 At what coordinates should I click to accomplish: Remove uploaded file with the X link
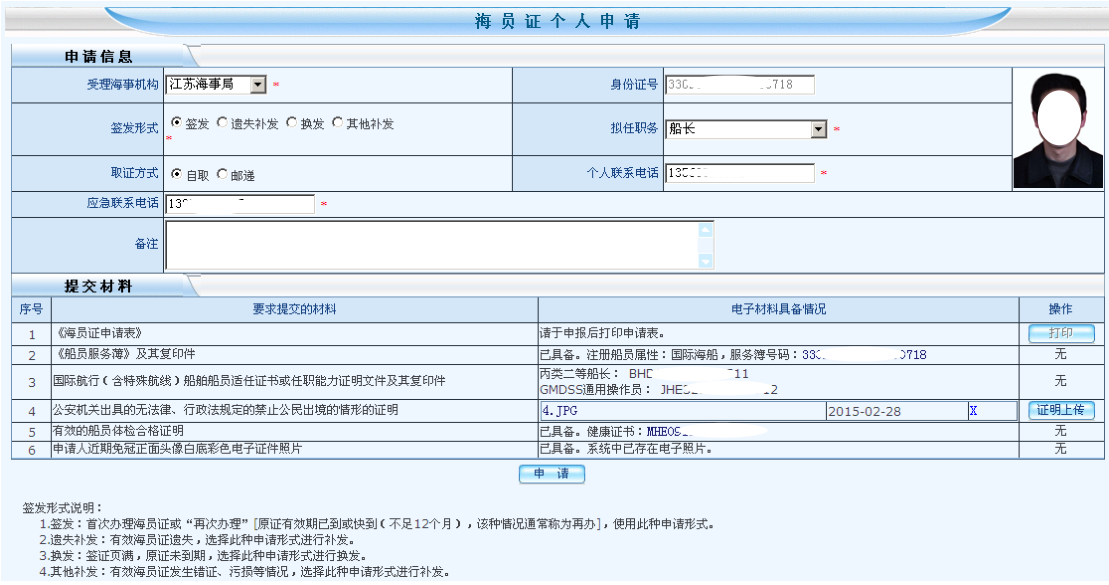[x=972, y=410]
